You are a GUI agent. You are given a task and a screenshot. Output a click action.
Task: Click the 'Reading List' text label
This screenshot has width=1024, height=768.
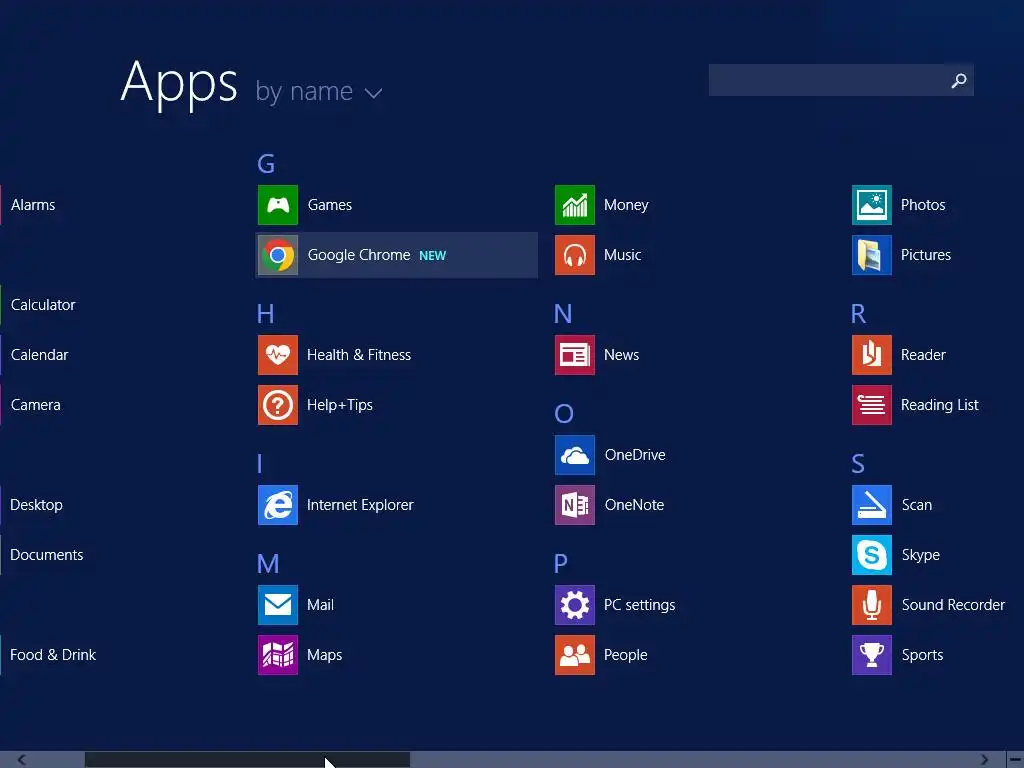(940, 405)
